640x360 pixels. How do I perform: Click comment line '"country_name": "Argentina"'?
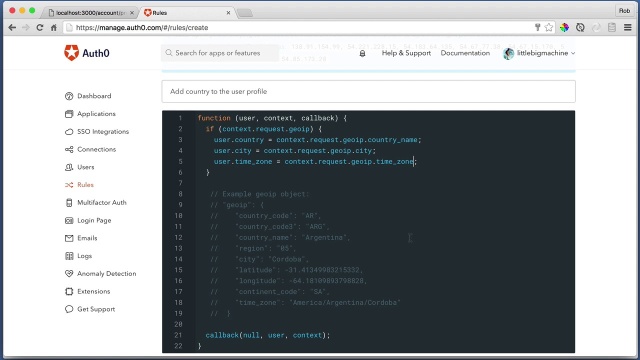[x=292, y=238]
